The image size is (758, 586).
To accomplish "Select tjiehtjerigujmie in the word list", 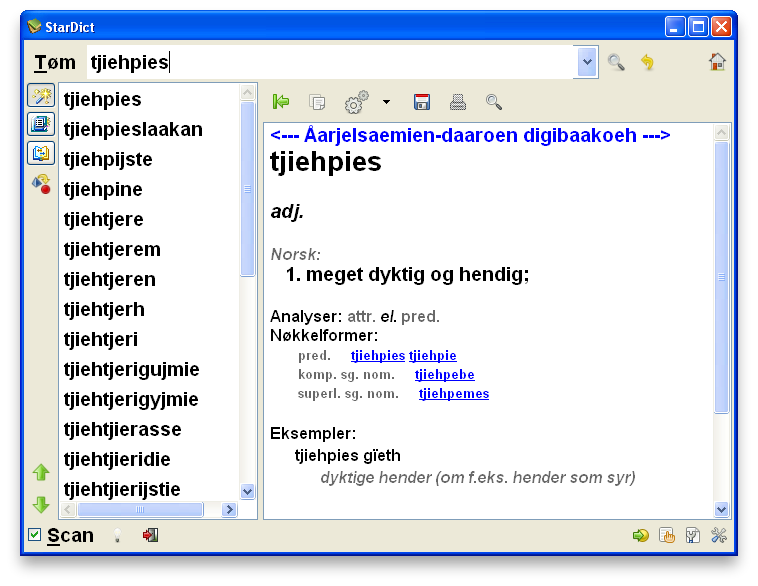I will [x=150, y=369].
